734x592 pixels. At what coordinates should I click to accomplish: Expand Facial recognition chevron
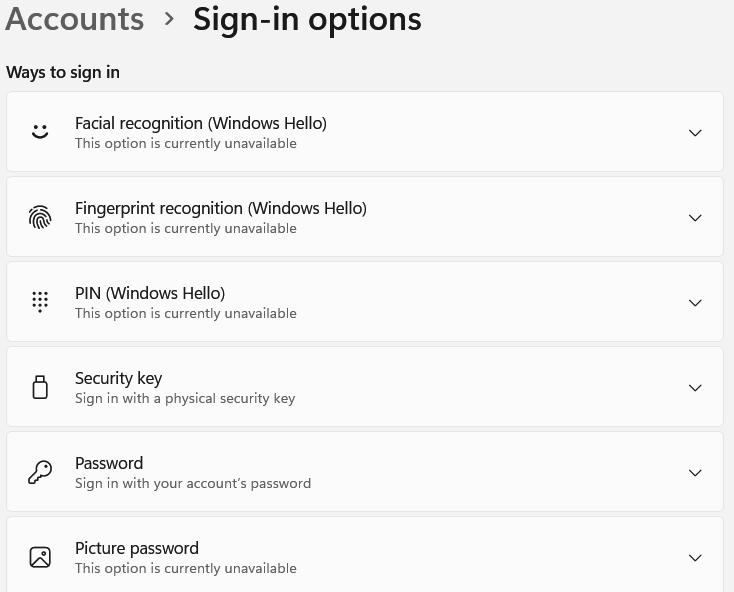(x=695, y=133)
